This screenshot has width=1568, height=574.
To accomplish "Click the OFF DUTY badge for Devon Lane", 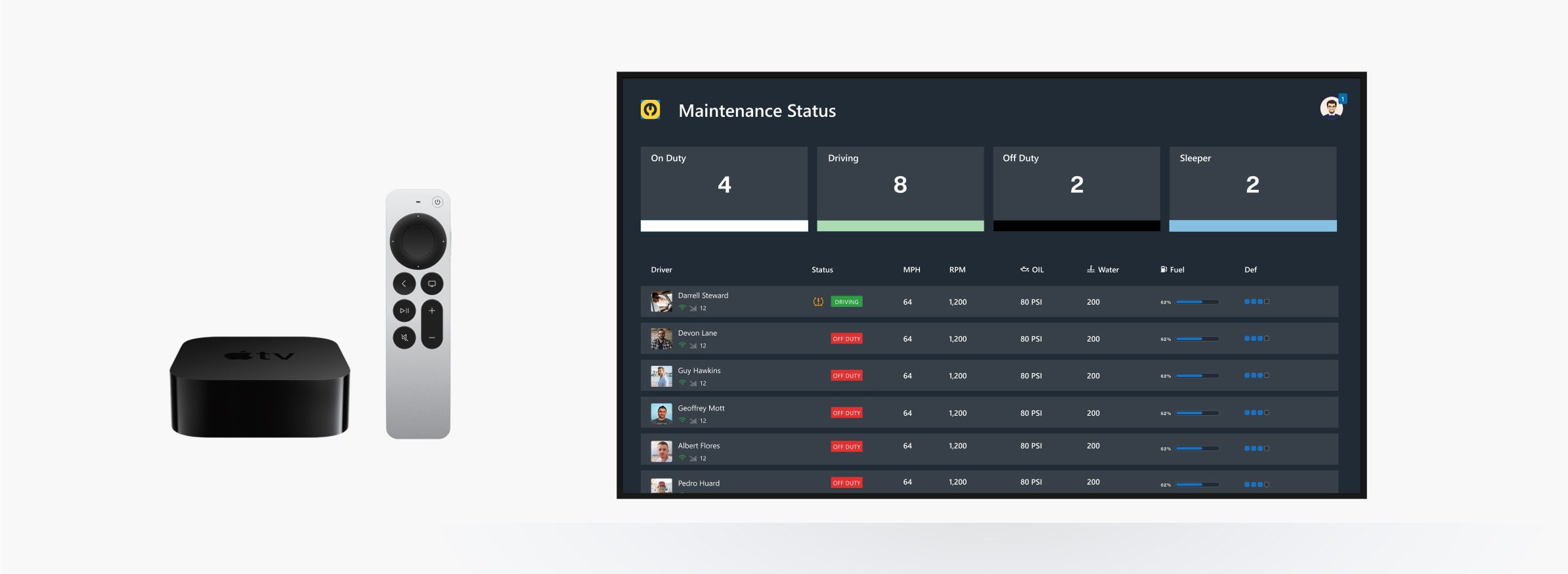I will (846, 339).
